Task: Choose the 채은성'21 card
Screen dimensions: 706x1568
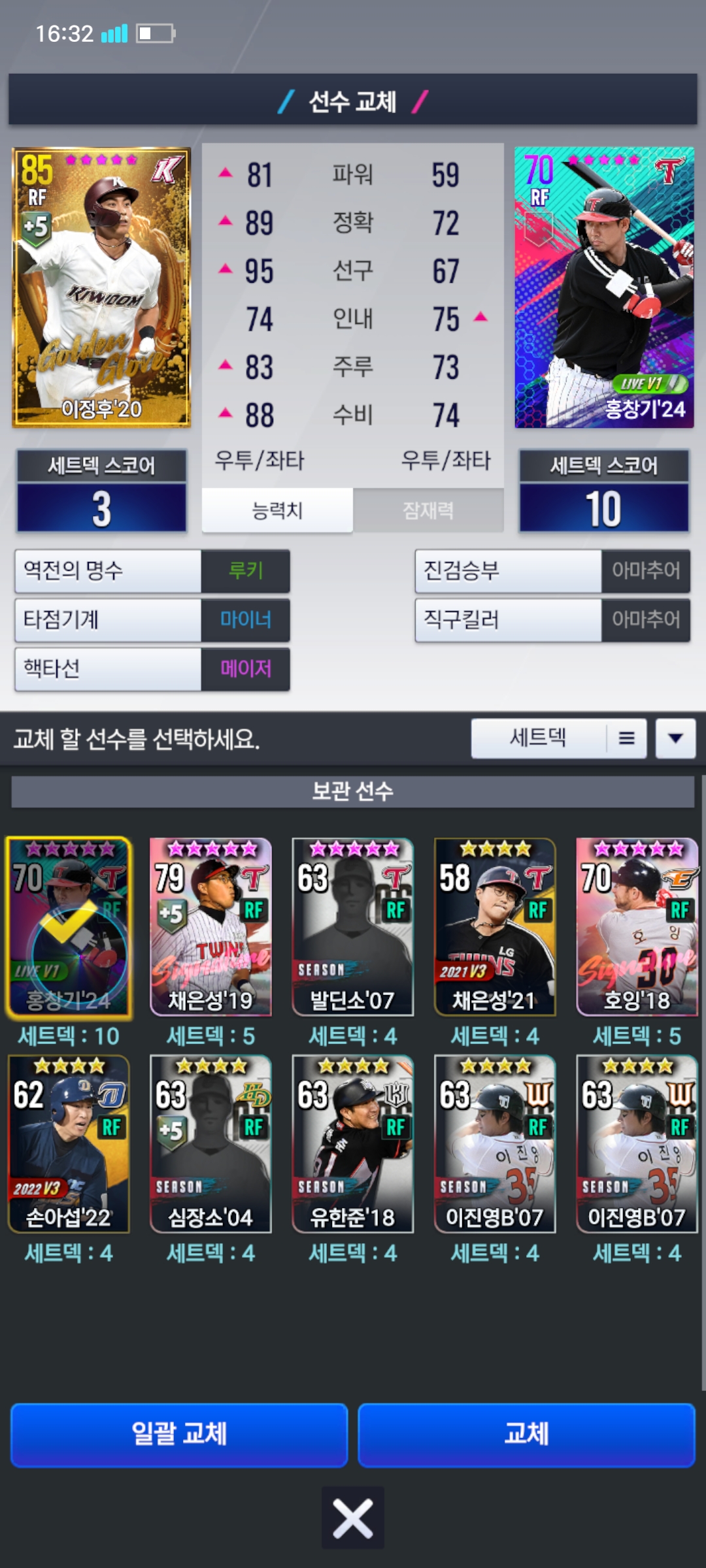Action: pos(495,927)
